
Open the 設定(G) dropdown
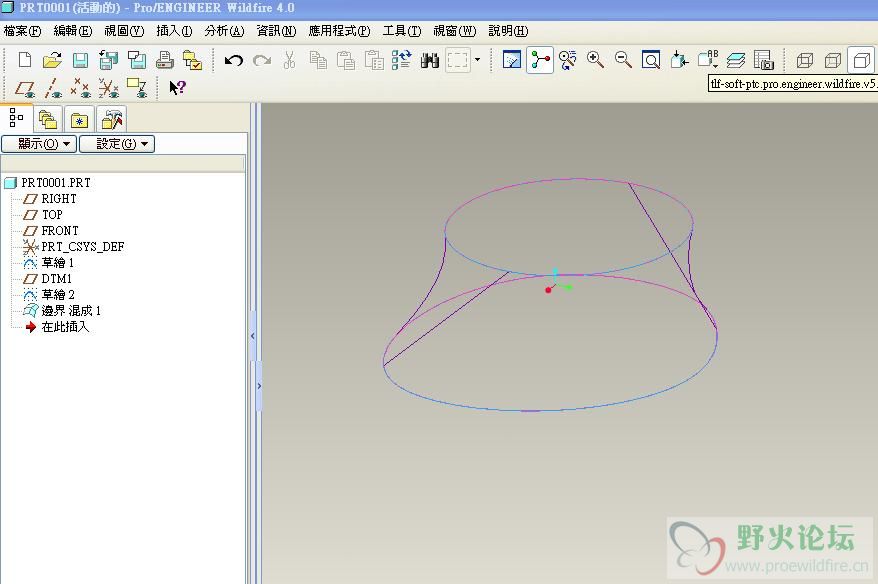tap(116, 144)
